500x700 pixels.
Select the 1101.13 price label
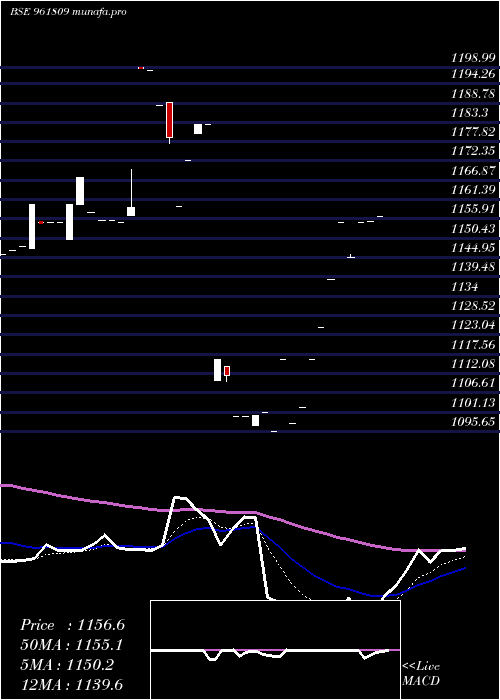473,403
